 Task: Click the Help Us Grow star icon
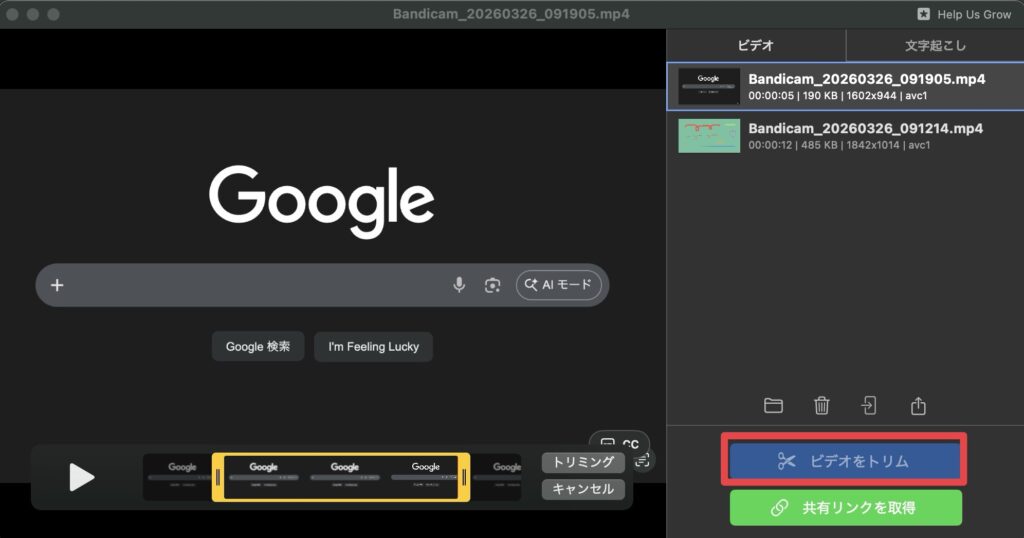click(923, 15)
